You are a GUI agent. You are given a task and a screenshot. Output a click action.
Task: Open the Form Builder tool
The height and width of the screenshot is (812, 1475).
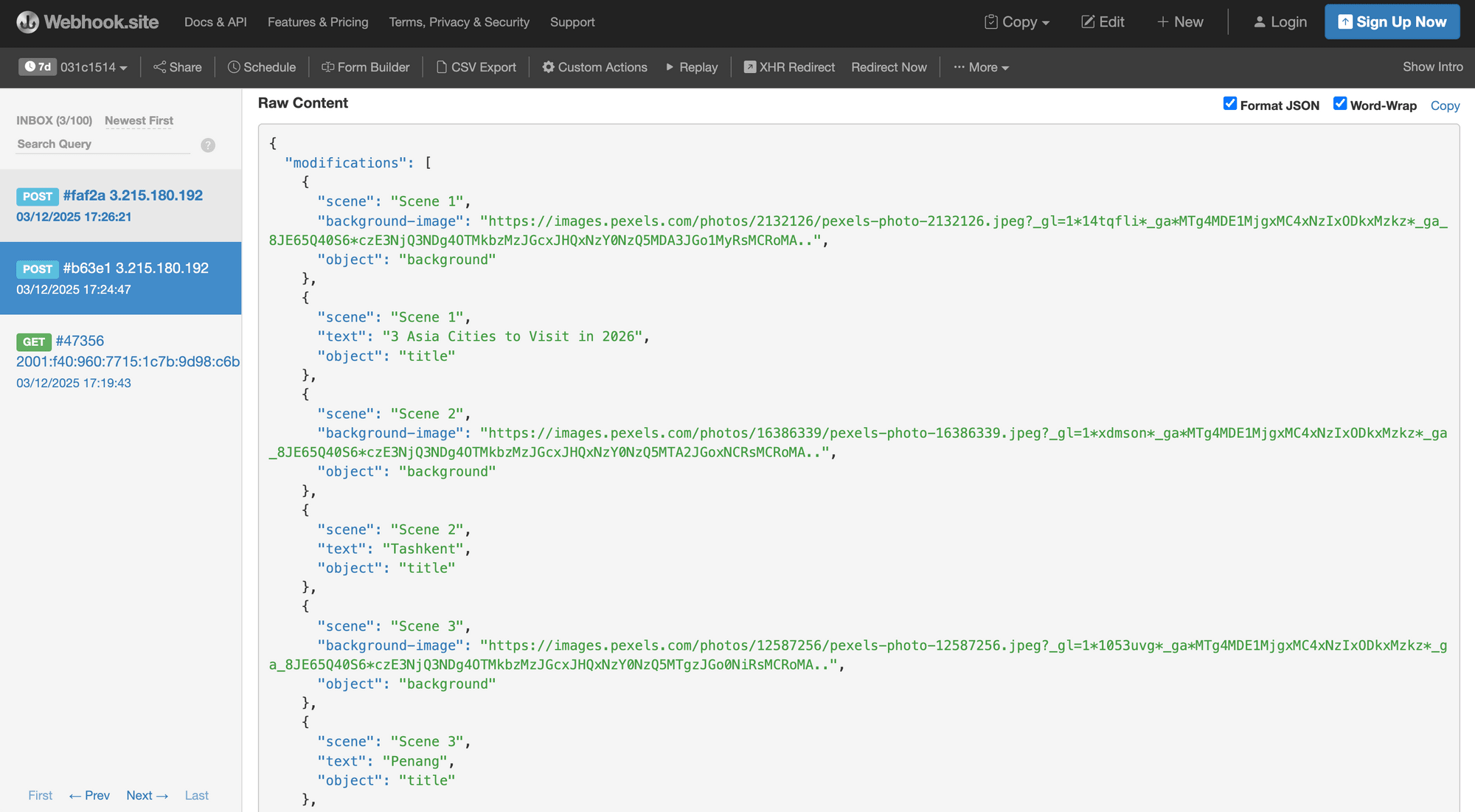[x=365, y=67]
